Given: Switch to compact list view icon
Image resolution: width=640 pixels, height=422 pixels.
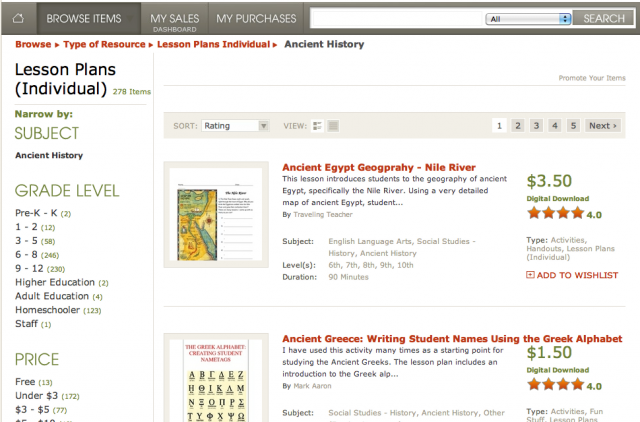Looking at the screenshot, I should pyautogui.click(x=333, y=126).
